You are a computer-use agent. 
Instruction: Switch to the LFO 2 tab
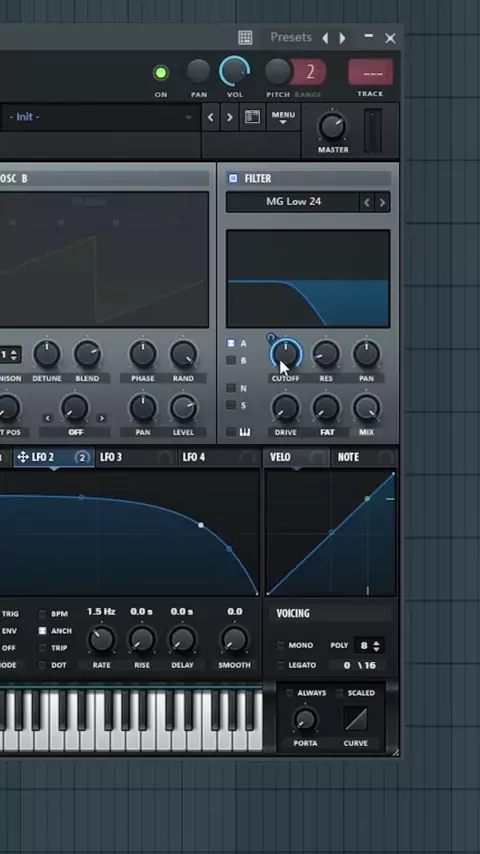53,457
